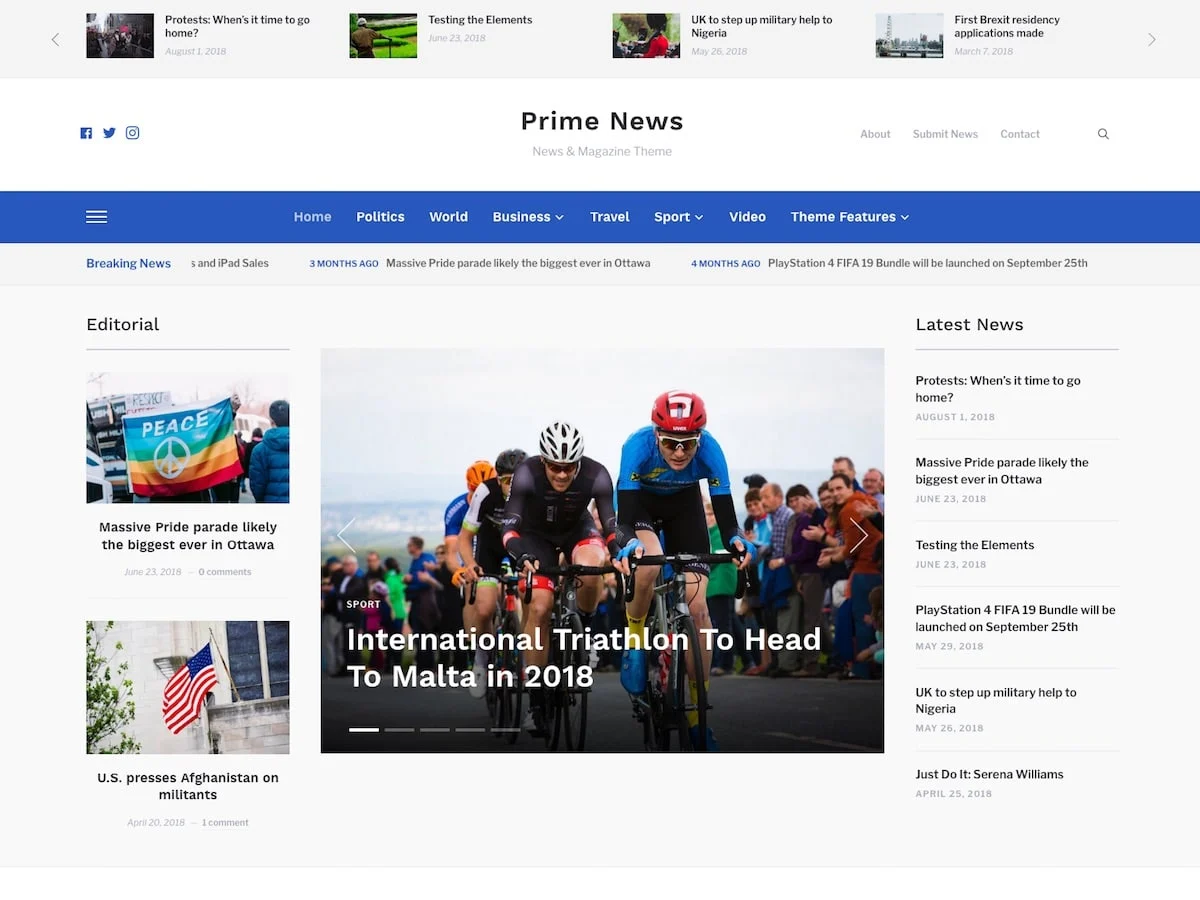
Task: Expand the Theme Features dropdown menu
Action: pos(850,217)
